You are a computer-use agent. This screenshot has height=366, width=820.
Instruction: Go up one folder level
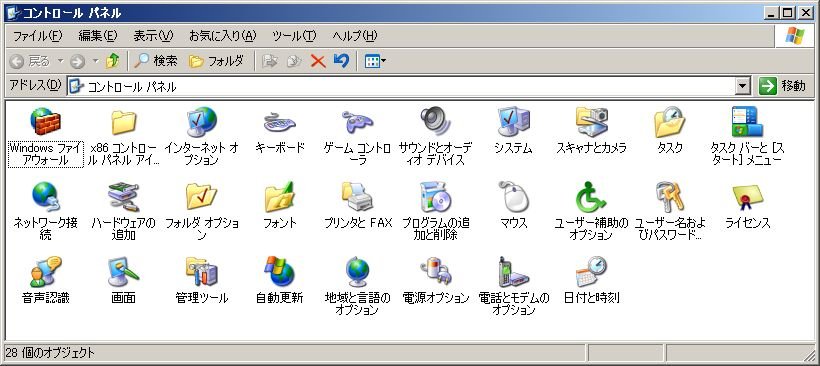click(x=112, y=62)
